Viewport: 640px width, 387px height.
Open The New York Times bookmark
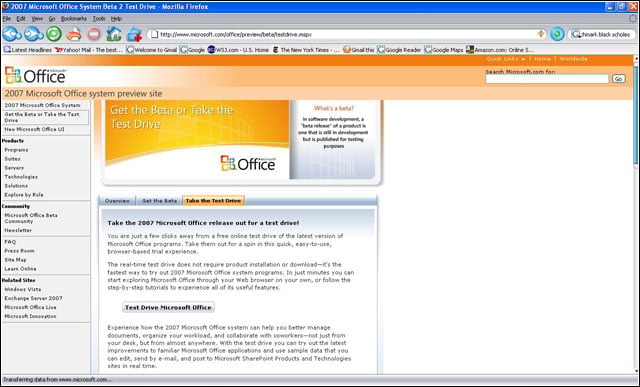pos(306,50)
